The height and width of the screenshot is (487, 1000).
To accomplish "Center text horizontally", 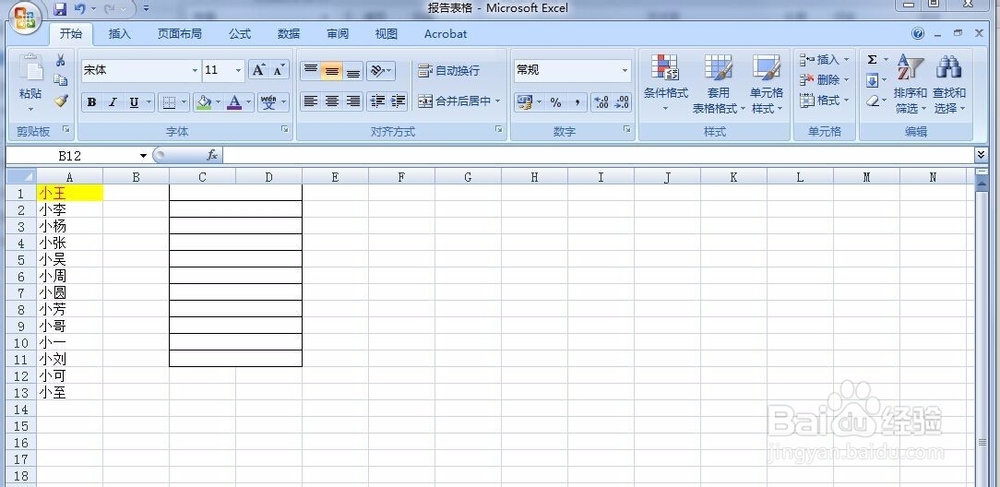I will tap(332, 101).
